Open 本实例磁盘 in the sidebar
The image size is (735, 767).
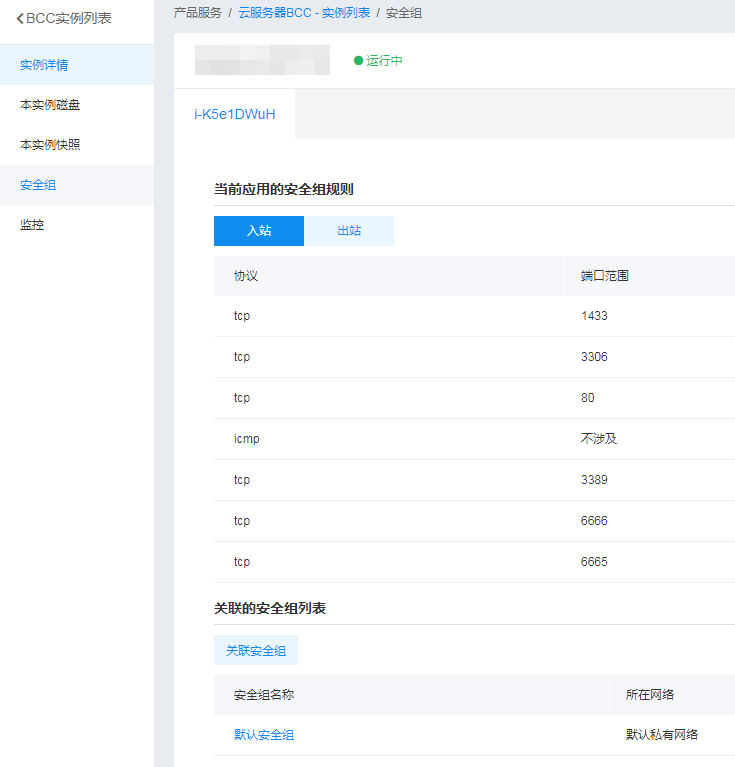tap(77, 105)
